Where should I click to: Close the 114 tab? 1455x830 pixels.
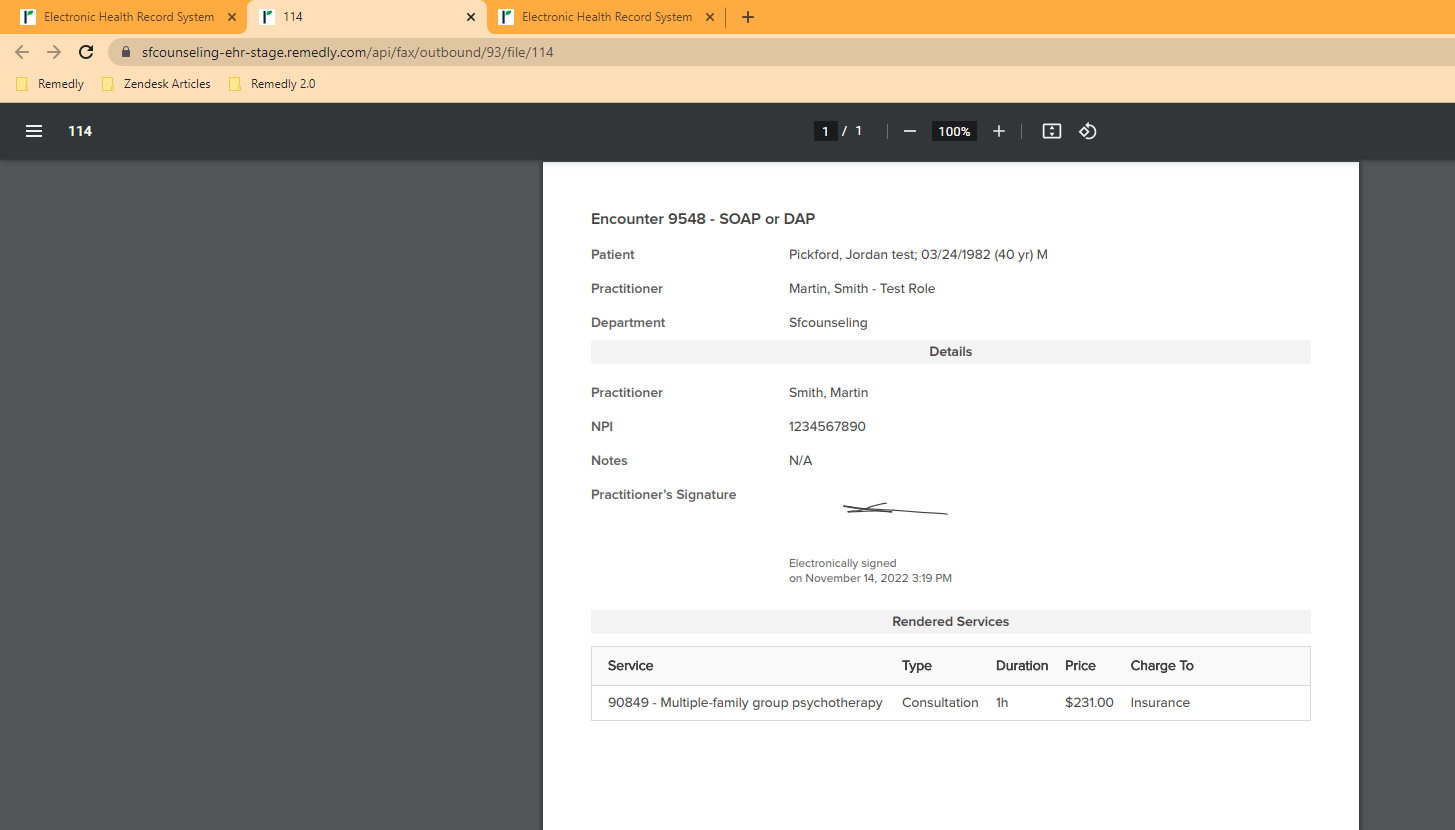click(471, 17)
